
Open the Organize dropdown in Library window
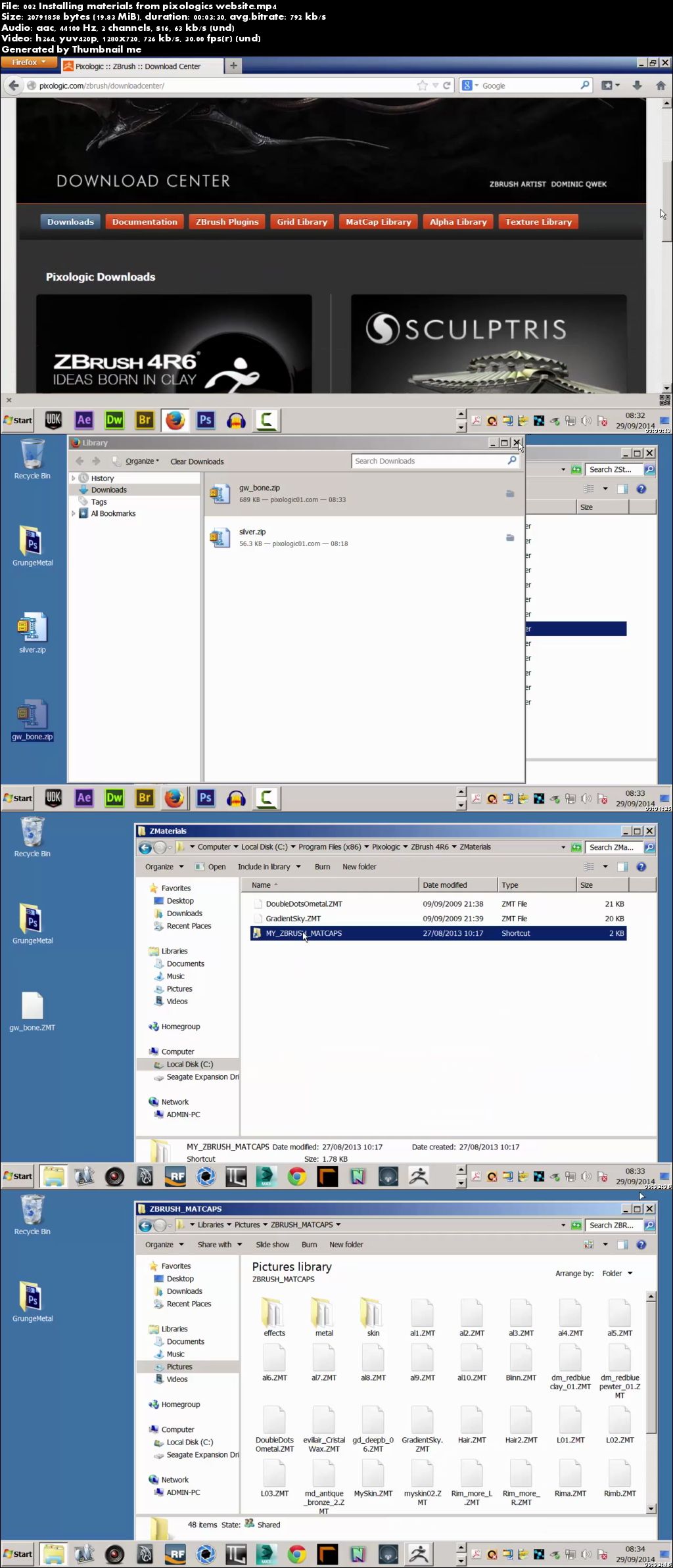(x=142, y=461)
